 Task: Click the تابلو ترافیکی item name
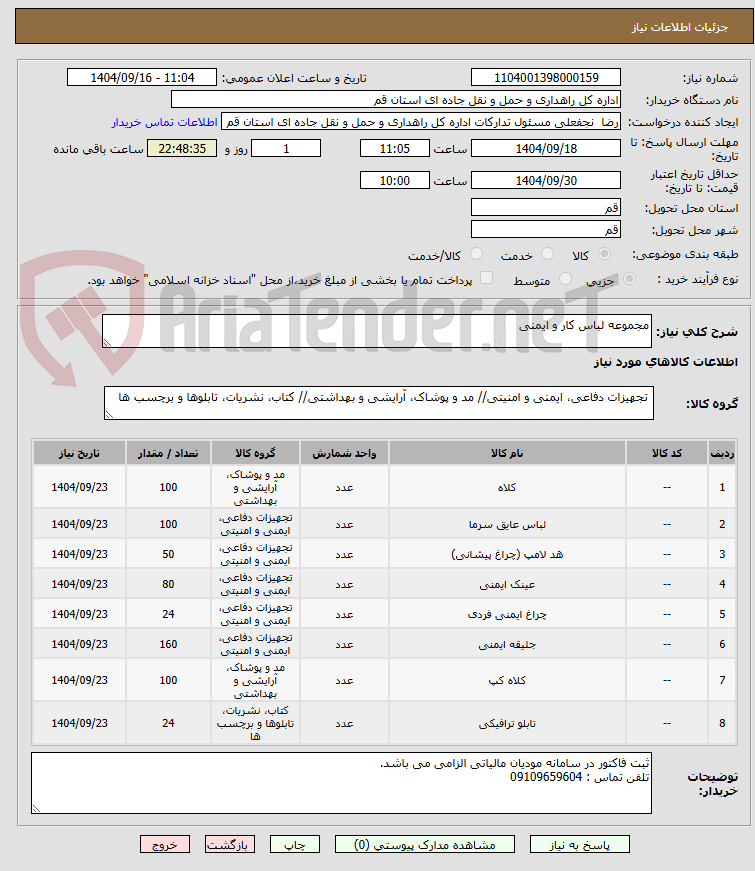507,723
